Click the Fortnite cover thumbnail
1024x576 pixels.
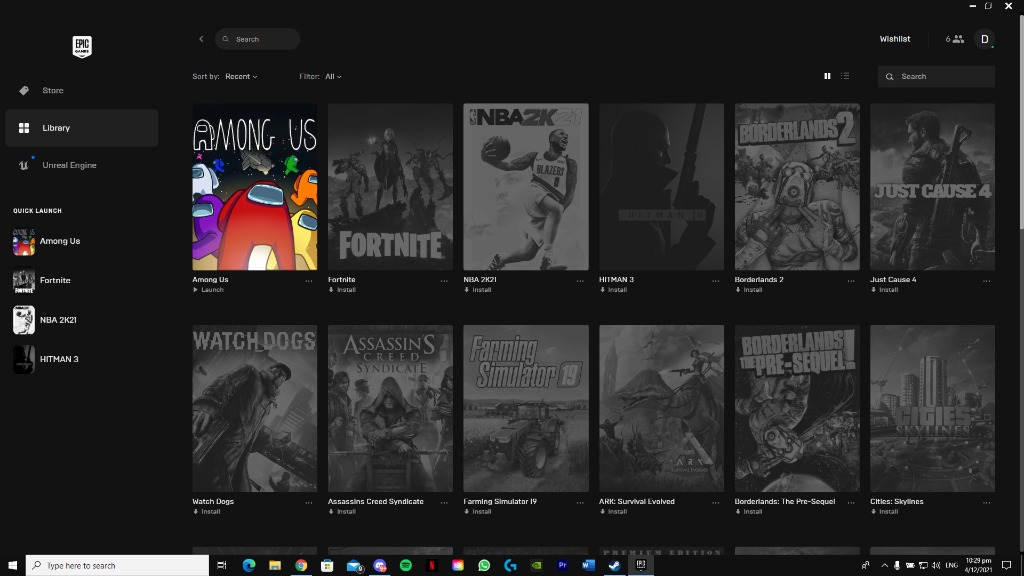391,187
